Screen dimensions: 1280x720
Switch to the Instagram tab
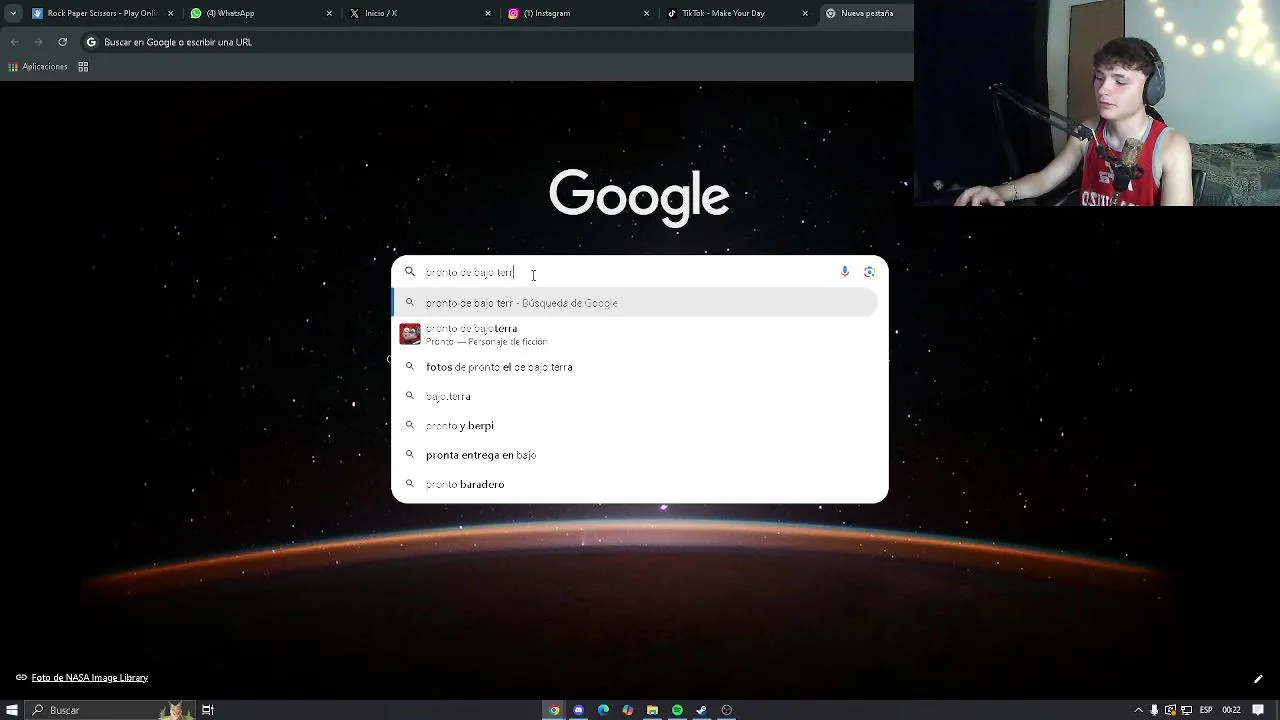tap(577, 13)
